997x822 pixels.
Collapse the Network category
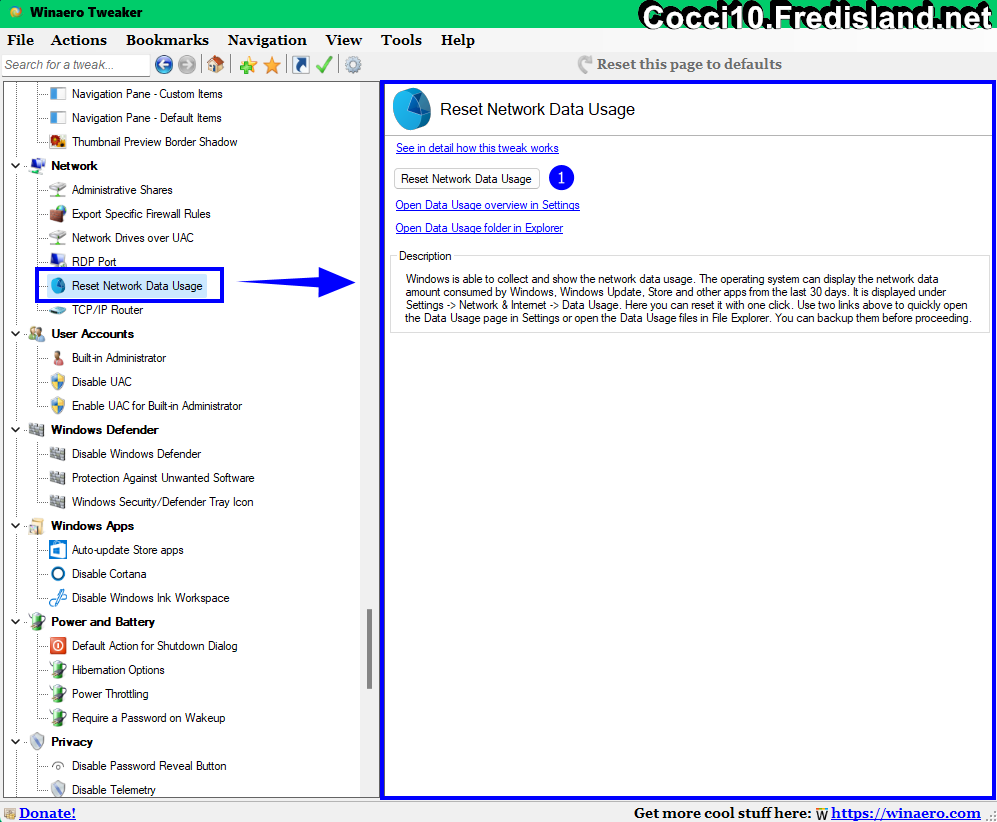tap(15, 165)
